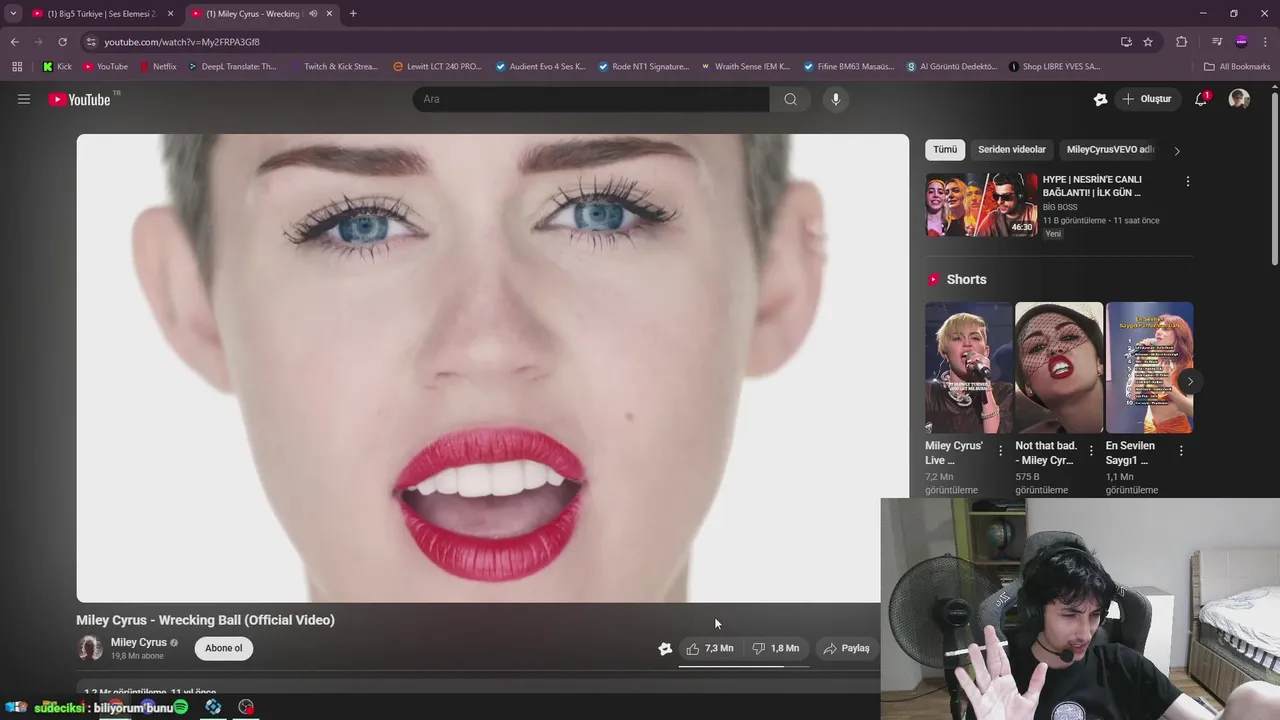1280x720 pixels.
Task: Open the Not that bad short thumbnail
Action: [1059, 368]
